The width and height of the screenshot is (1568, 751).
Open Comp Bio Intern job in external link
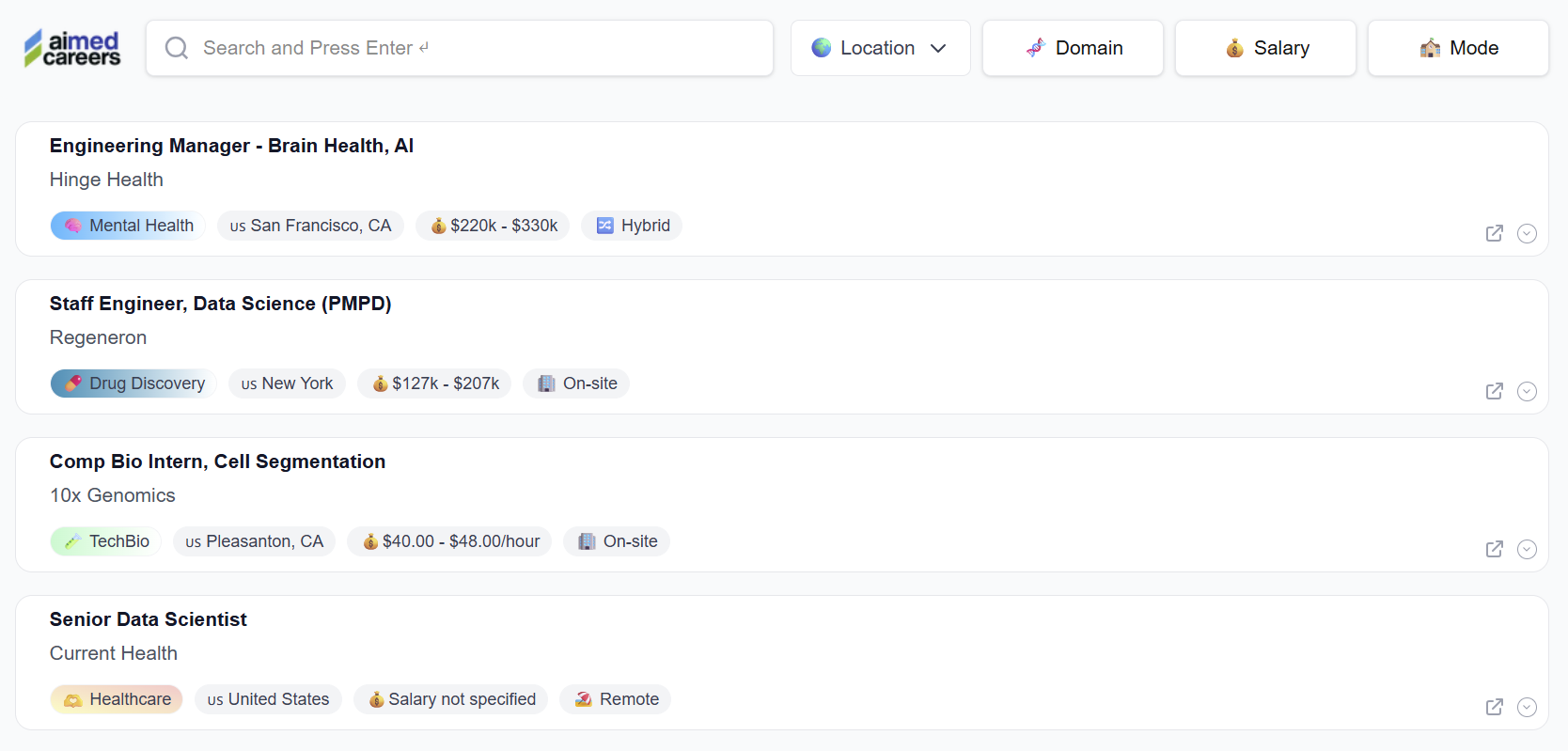[1495, 549]
